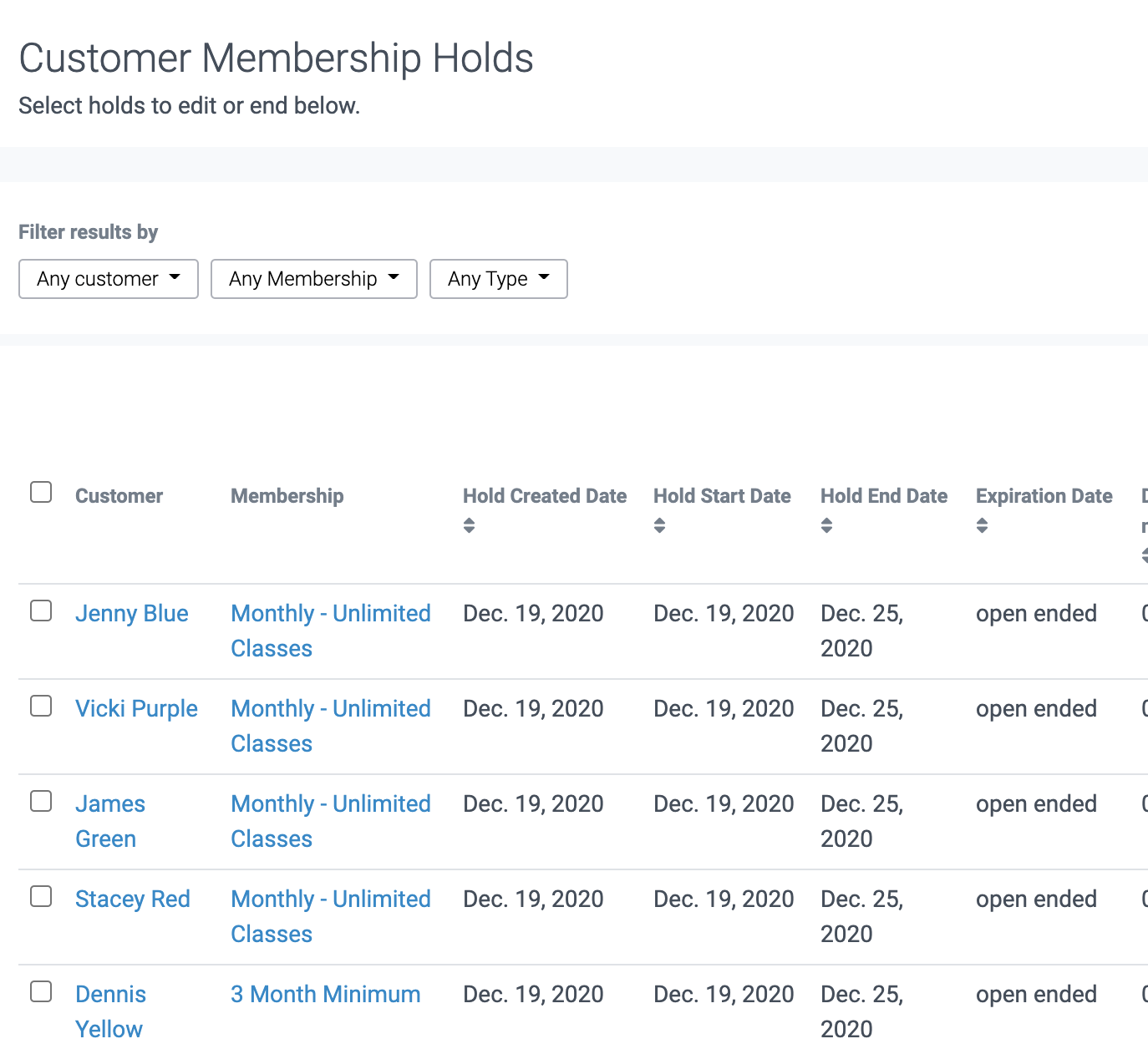Screen dimensions: 1148x1054
Task: Open Dennis Yellow's 3 Month Minimum membership
Action: click(325, 994)
